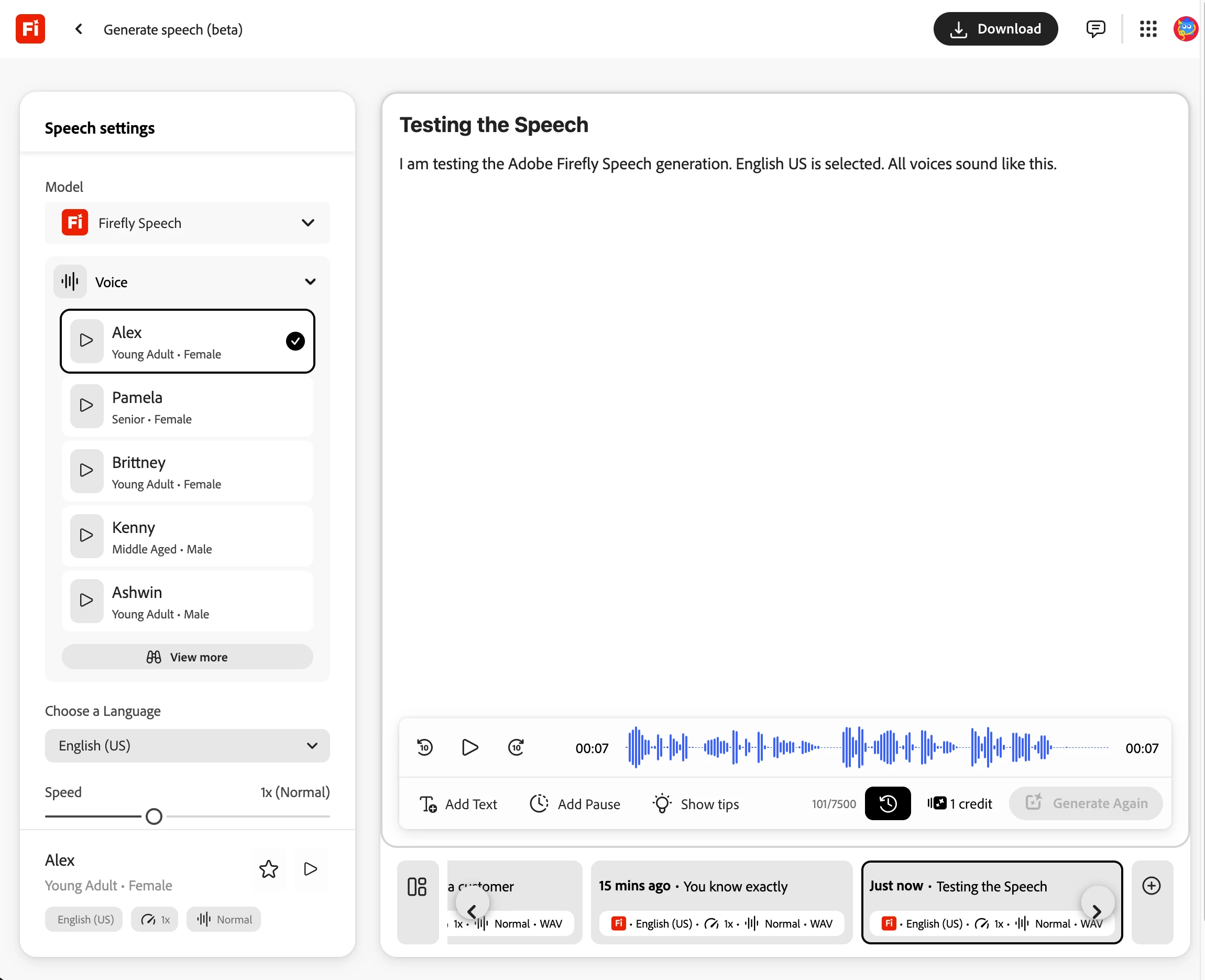The image size is (1205, 980).
Task: Open the English (US) language dropdown
Action: pyautogui.click(x=188, y=746)
